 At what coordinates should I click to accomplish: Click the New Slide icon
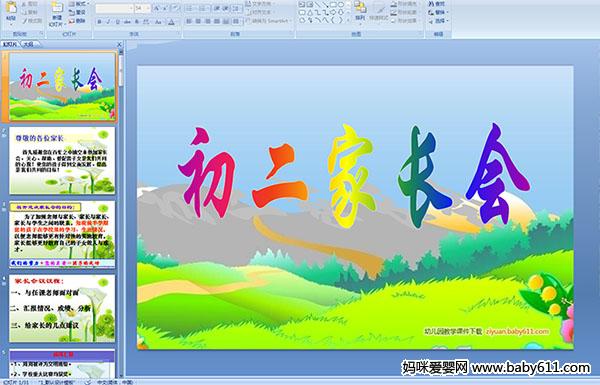57,15
